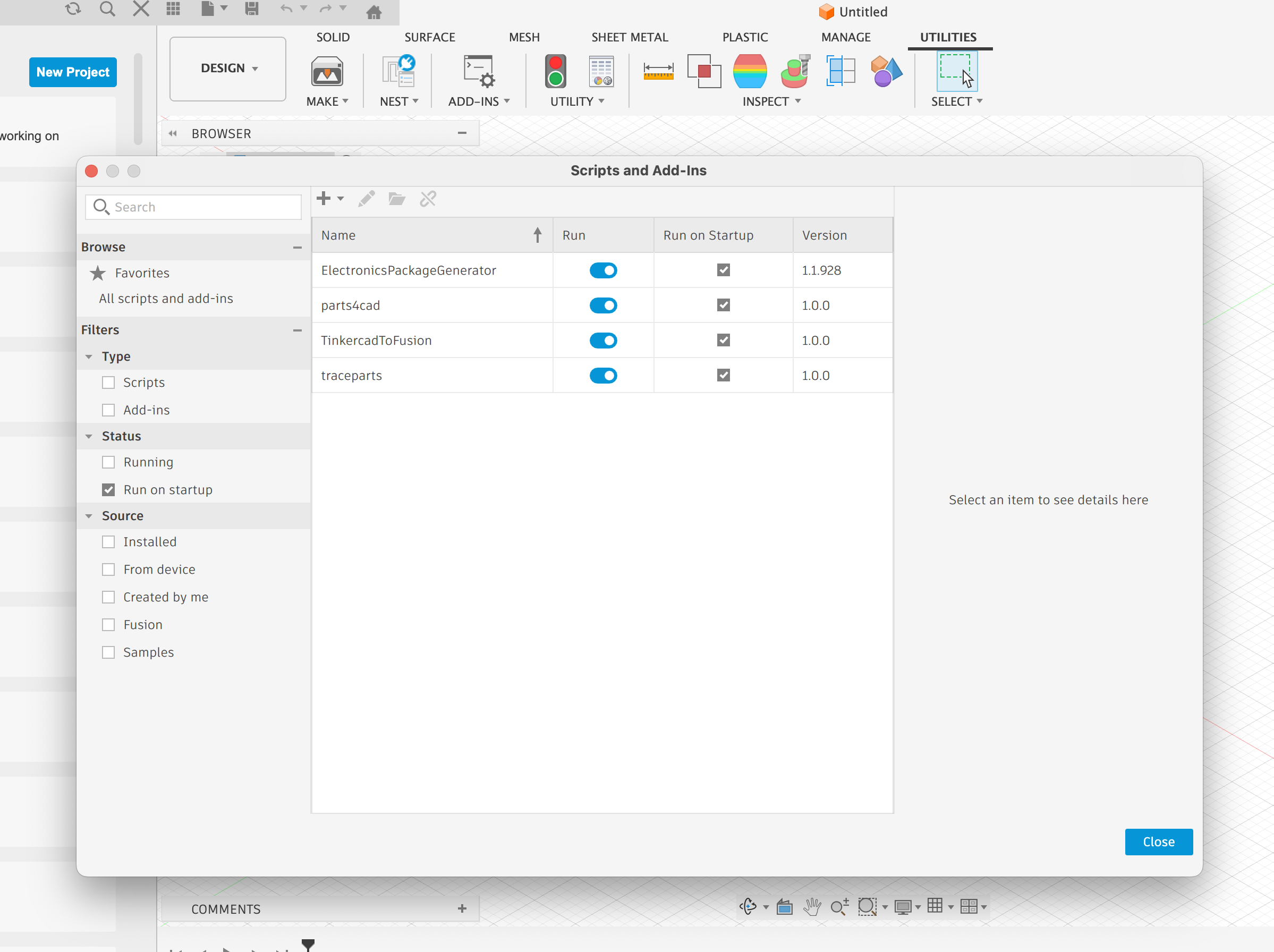Click the Make 3D print icon

coord(327,71)
